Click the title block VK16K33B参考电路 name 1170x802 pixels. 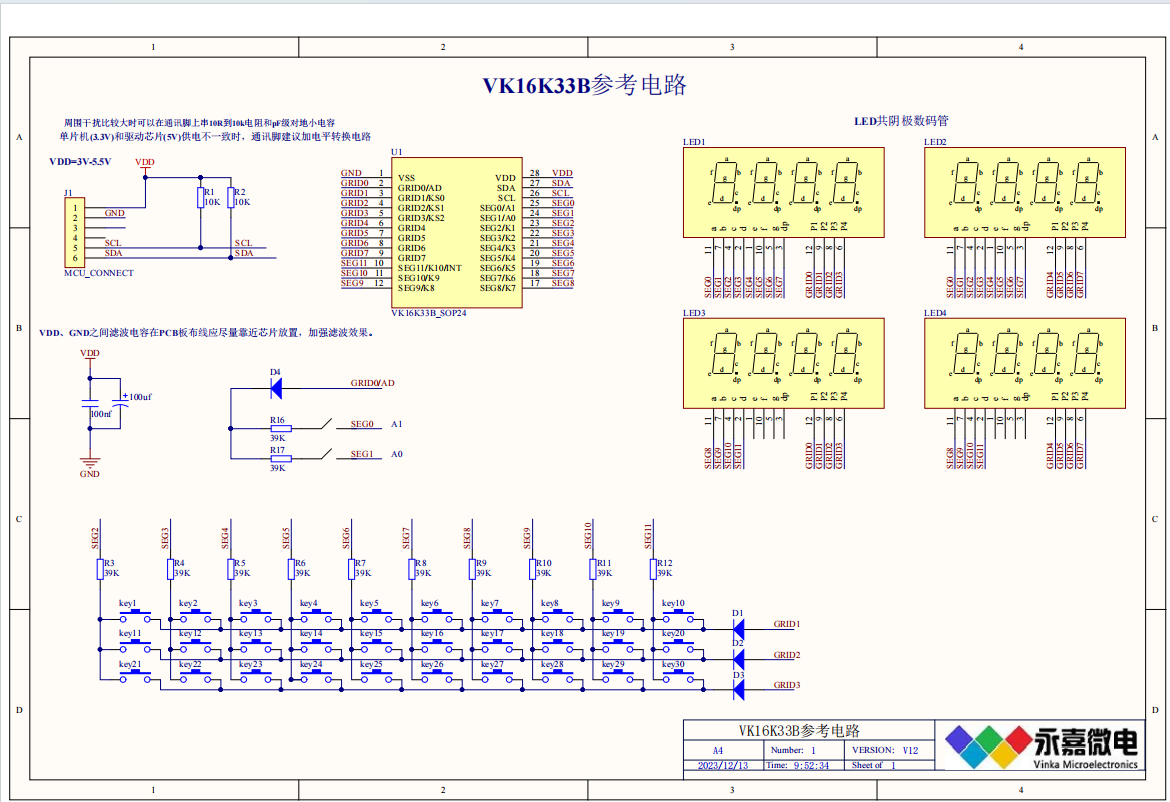click(799, 730)
